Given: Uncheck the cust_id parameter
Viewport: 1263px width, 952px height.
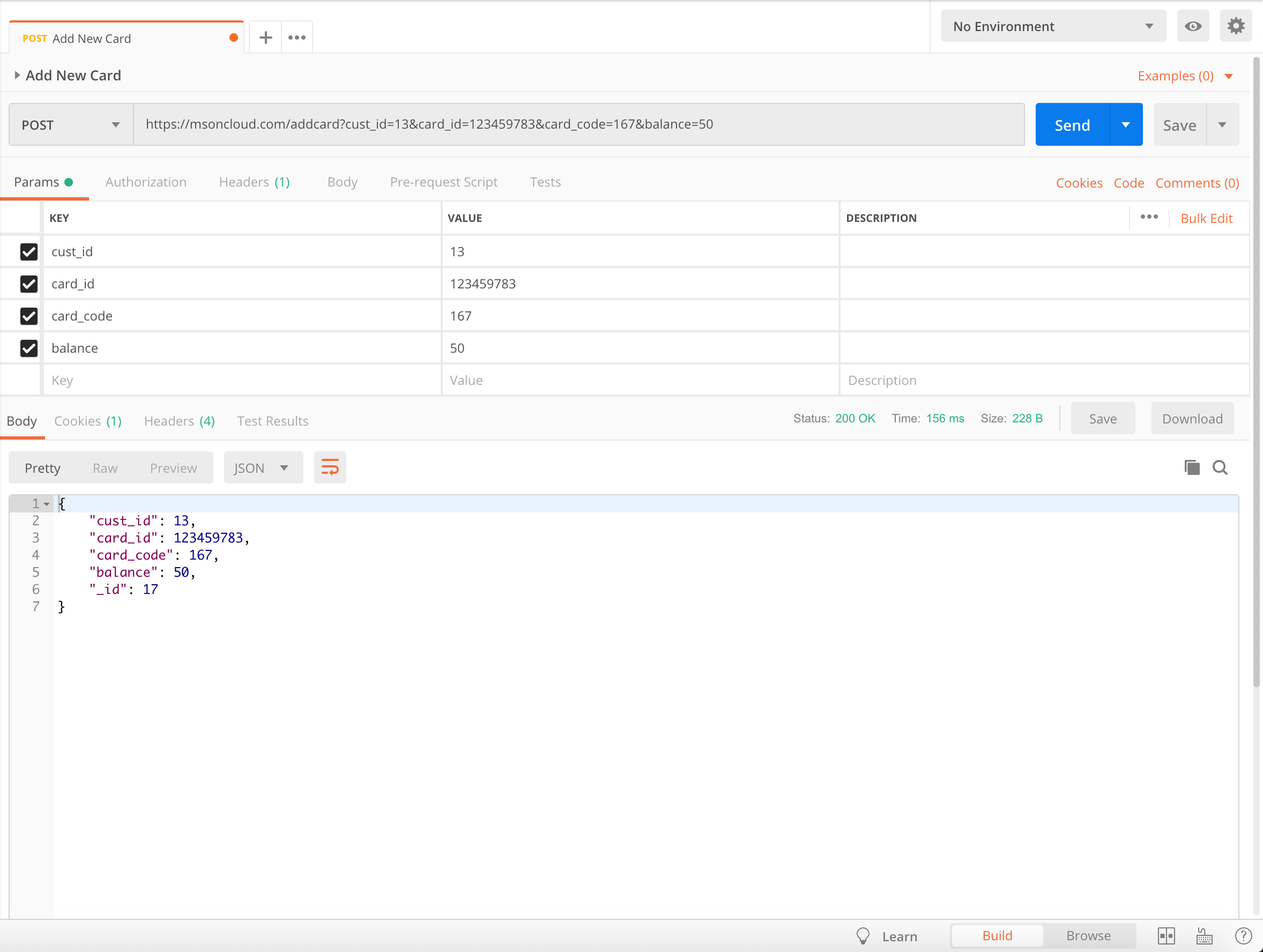Looking at the screenshot, I should (28, 252).
